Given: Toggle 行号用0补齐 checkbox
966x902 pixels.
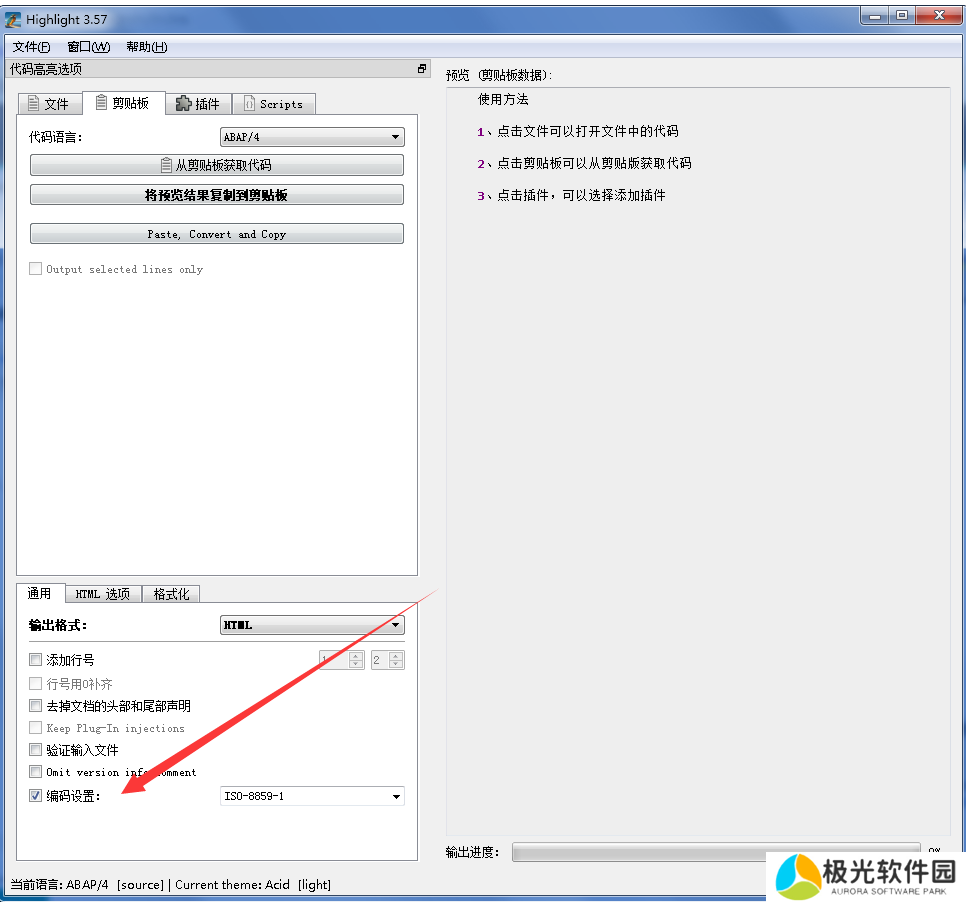Looking at the screenshot, I should 36,683.
